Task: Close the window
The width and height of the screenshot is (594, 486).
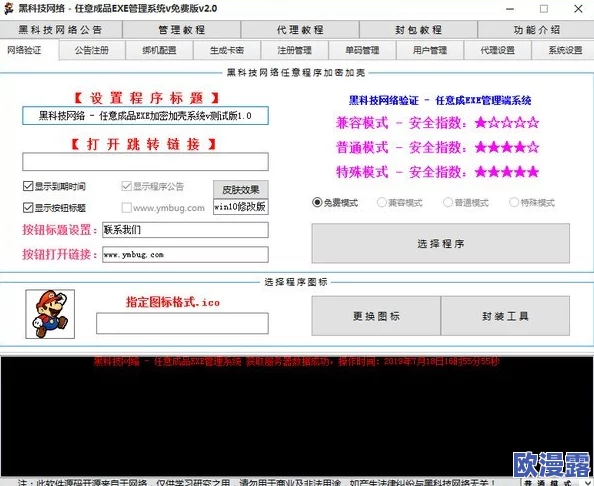Action: [x=578, y=9]
